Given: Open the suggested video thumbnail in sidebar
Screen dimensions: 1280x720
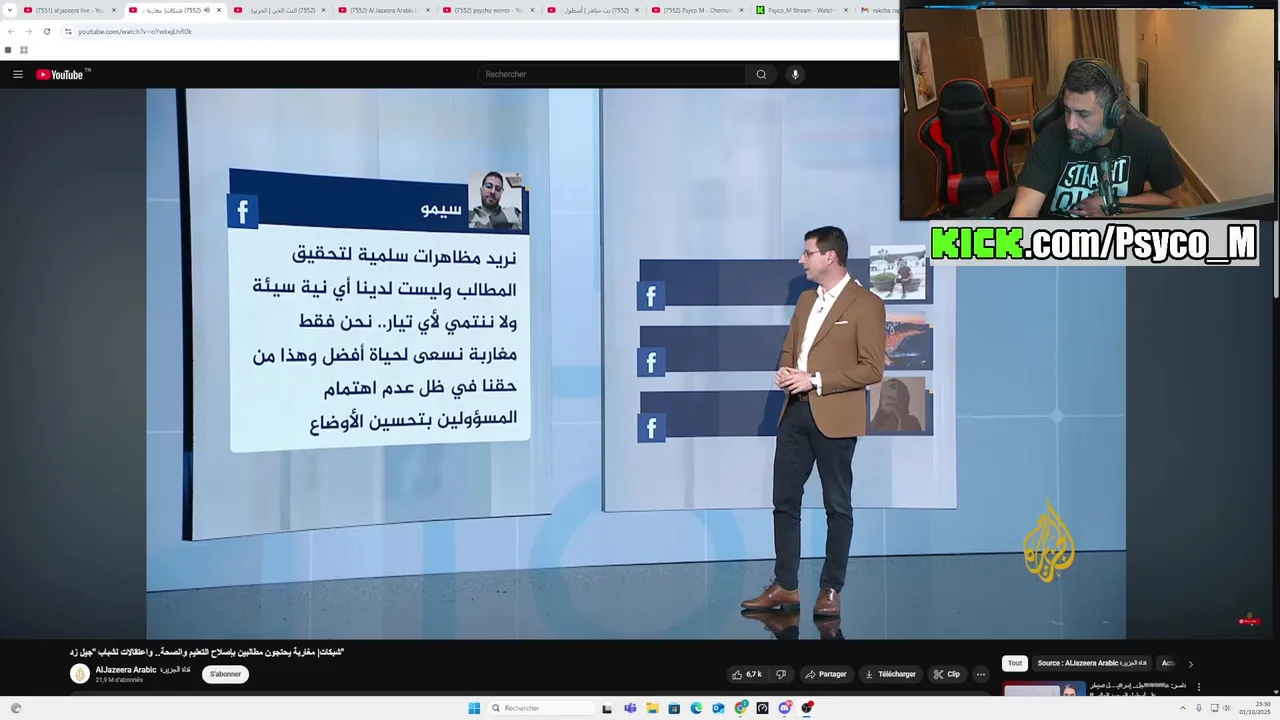Looking at the screenshot, I should pos(1044,689).
